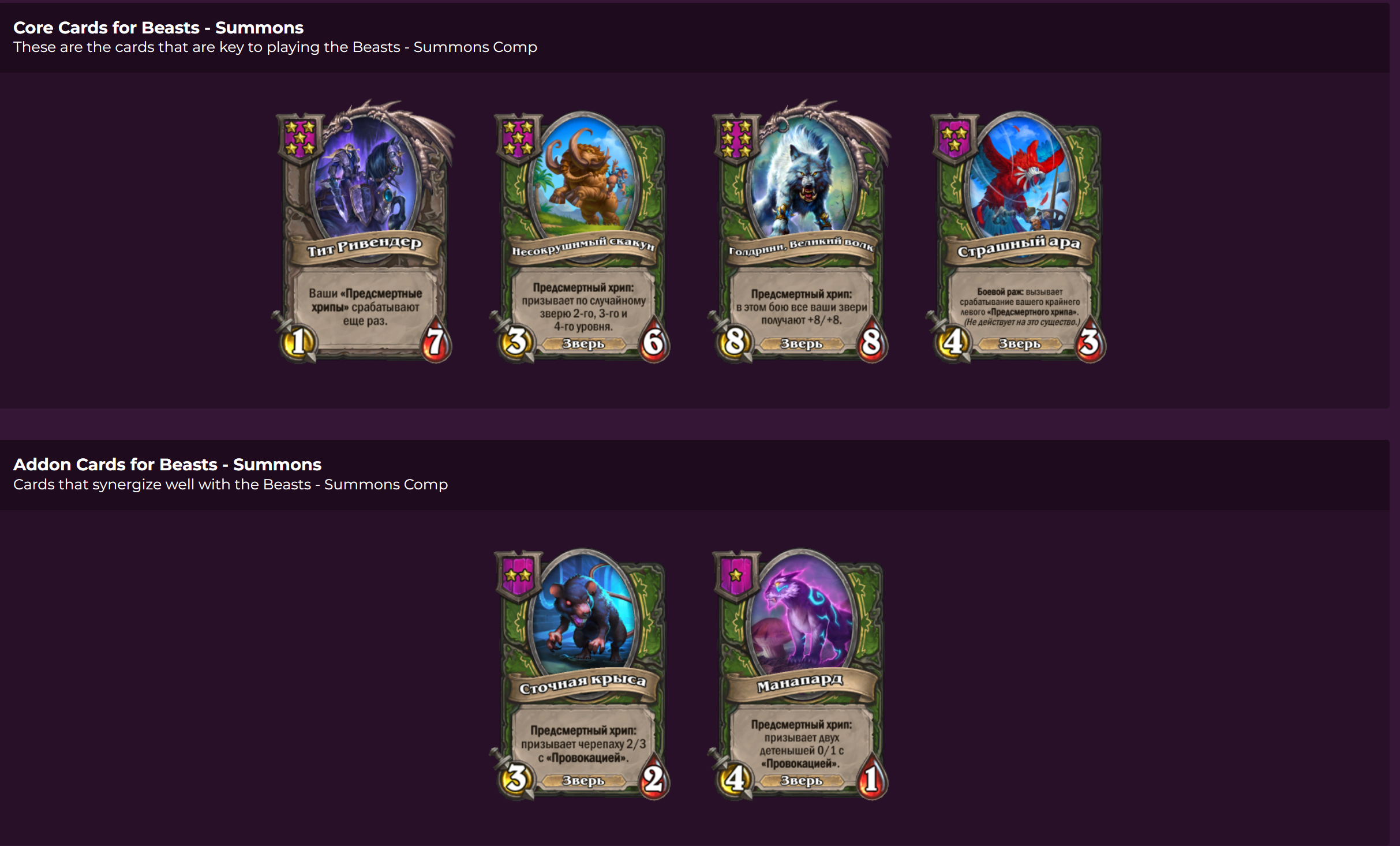The image size is (1400, 846).
Task: Click the Зверь tag on Страшный ара
Action: tap(1019, 344)
